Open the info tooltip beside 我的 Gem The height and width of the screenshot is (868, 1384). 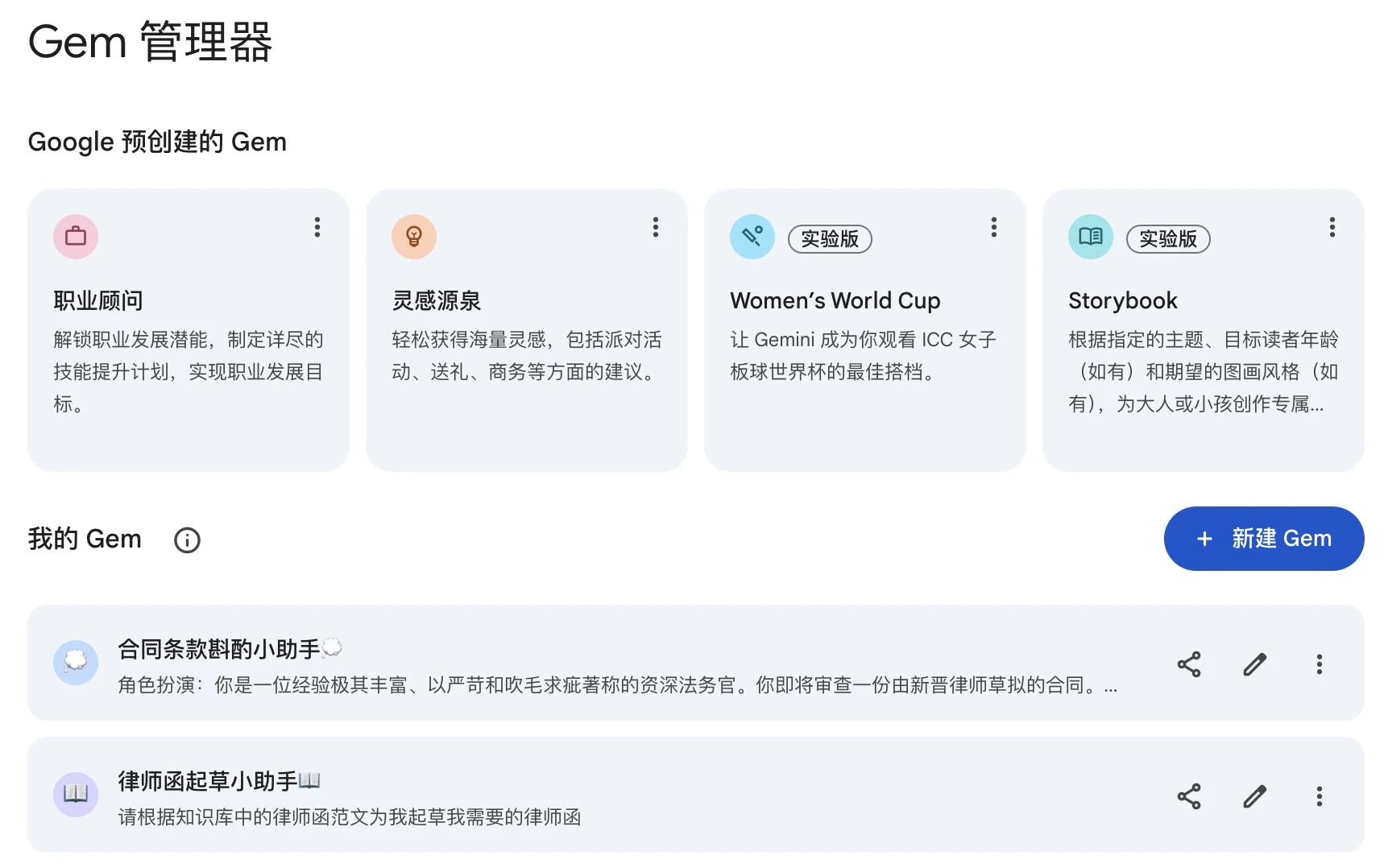coord(186,539)
